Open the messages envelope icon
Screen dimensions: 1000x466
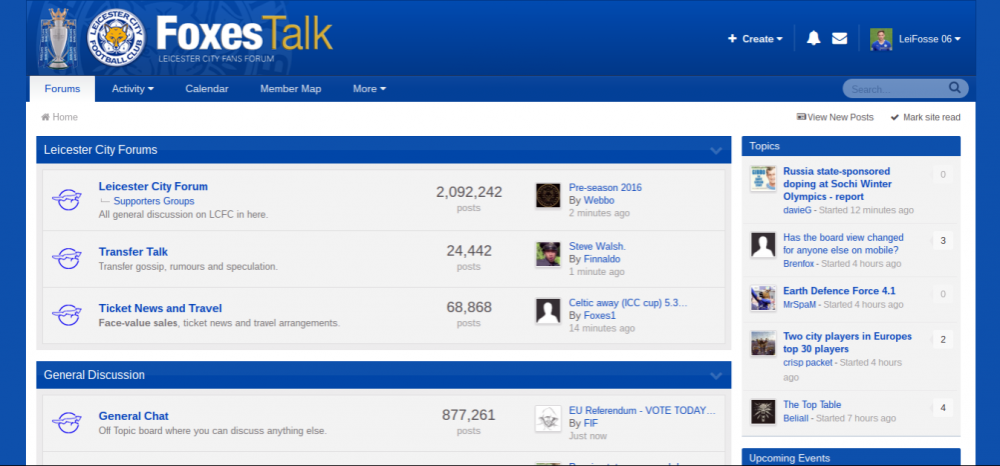[x=839, y=38]
